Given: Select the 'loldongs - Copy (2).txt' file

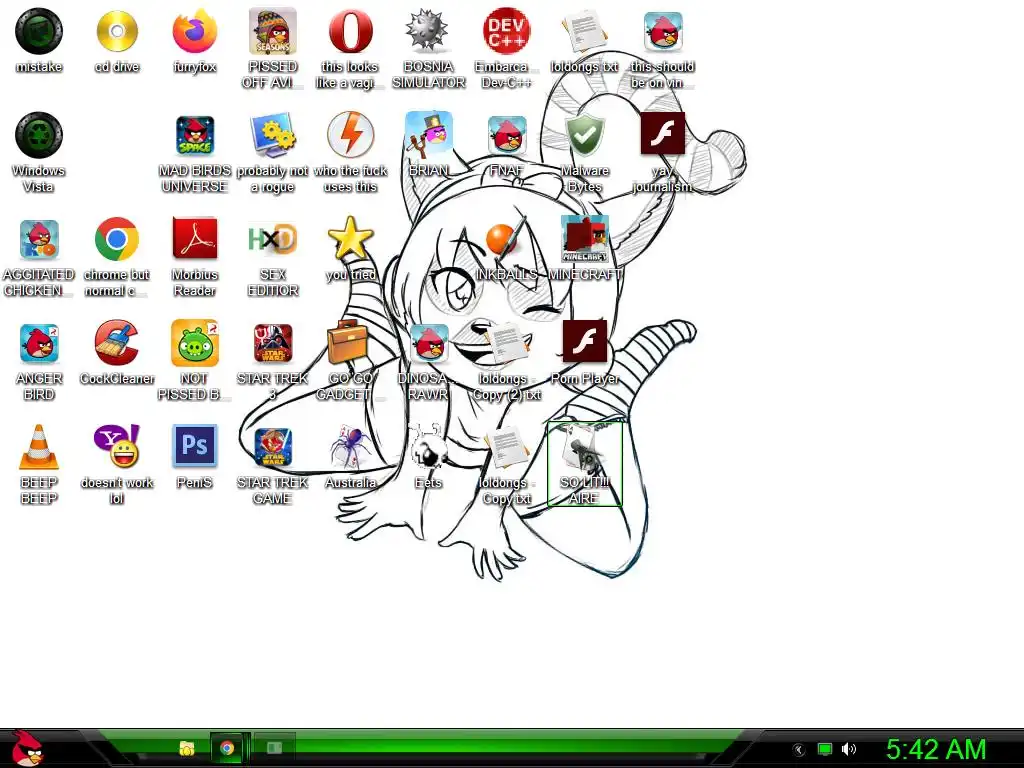Looking at the screenshot, I should [506, 343].
